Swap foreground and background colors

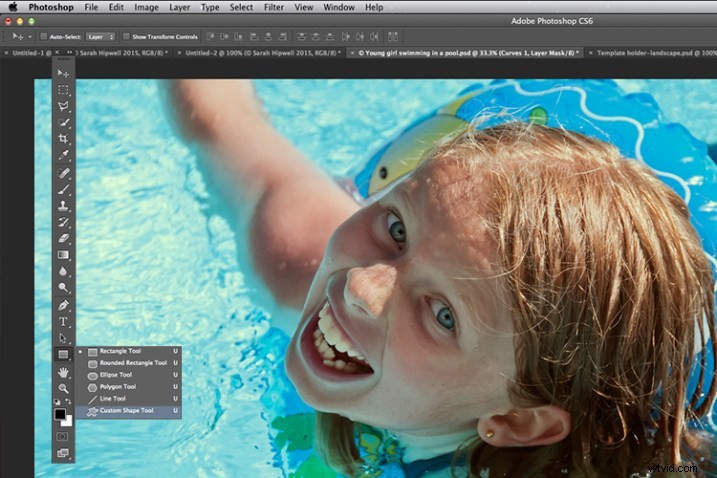tap(68, 401)
